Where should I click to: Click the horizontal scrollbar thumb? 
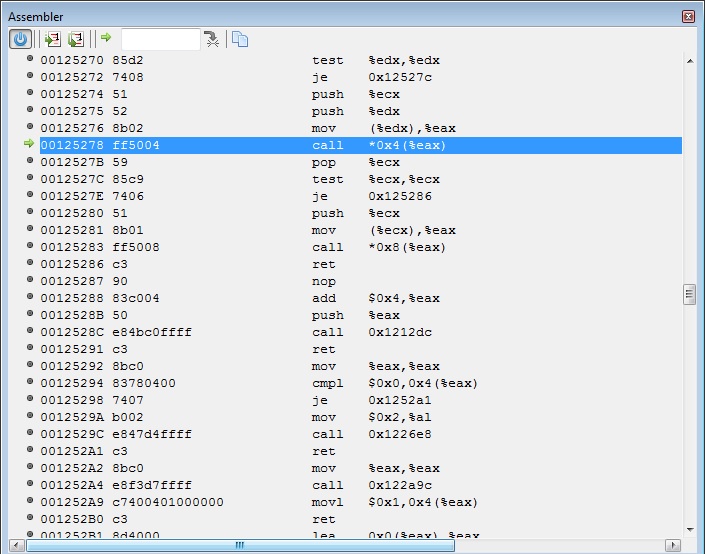[x=240, y=545]
